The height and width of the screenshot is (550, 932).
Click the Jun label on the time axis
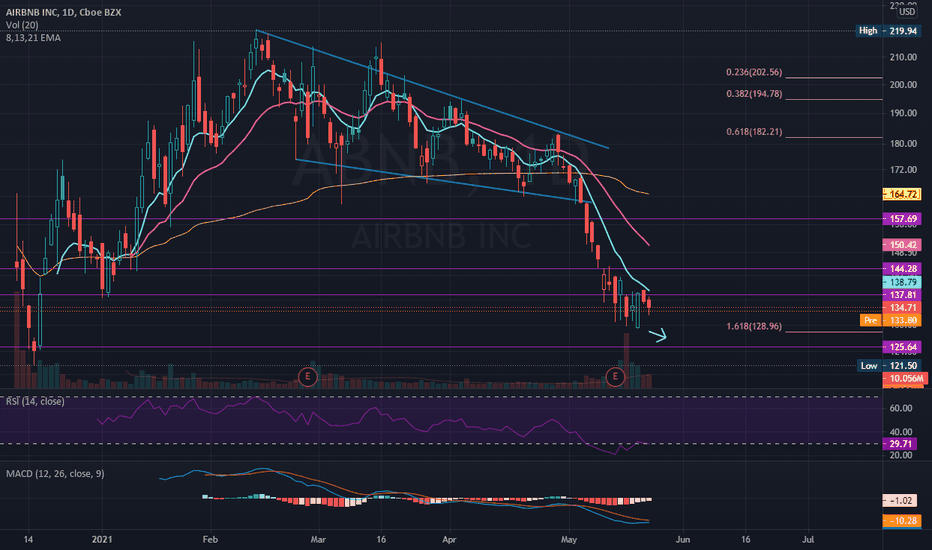pyautogui.click(x=683, y=539)
